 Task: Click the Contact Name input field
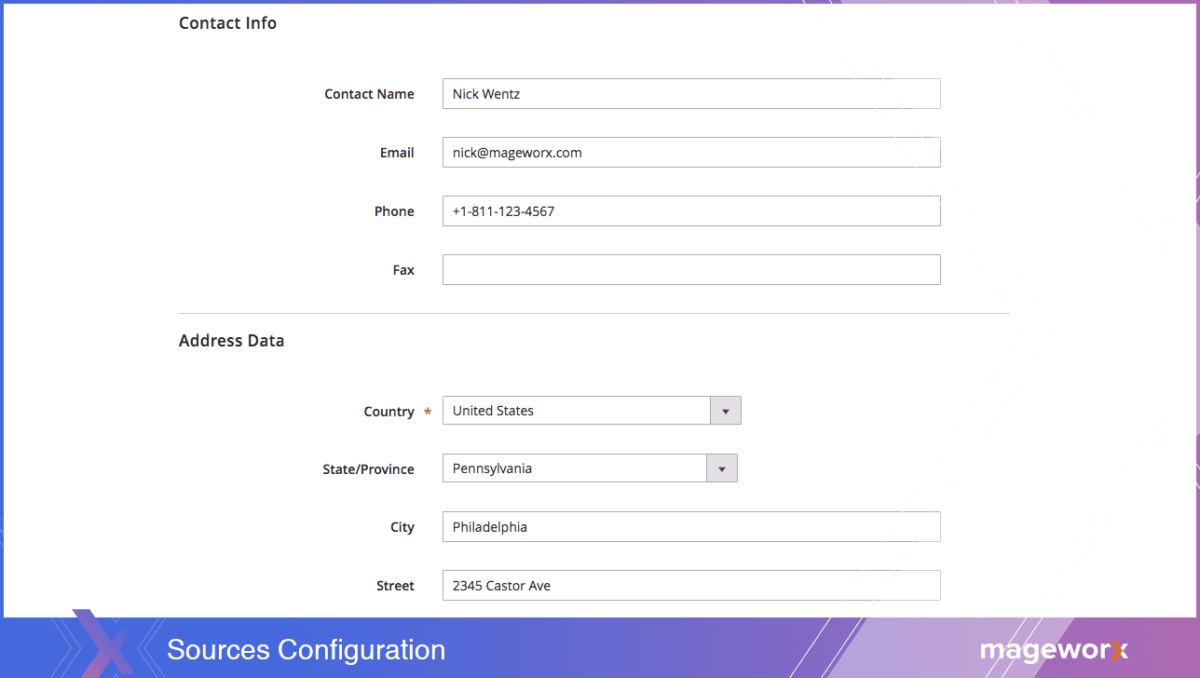(691, 94)
